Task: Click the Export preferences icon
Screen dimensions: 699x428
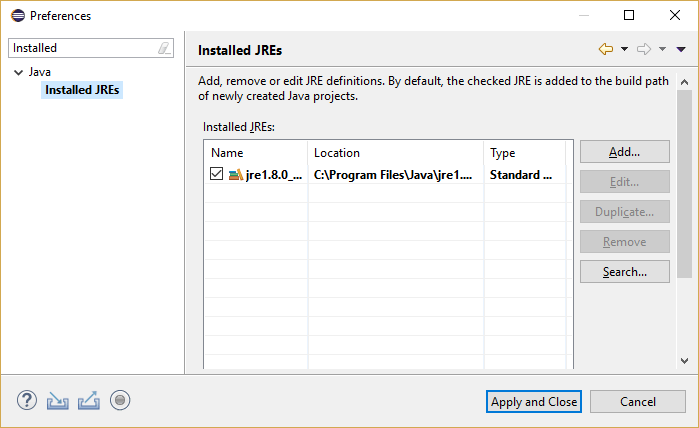Action: tap(89, 400)
